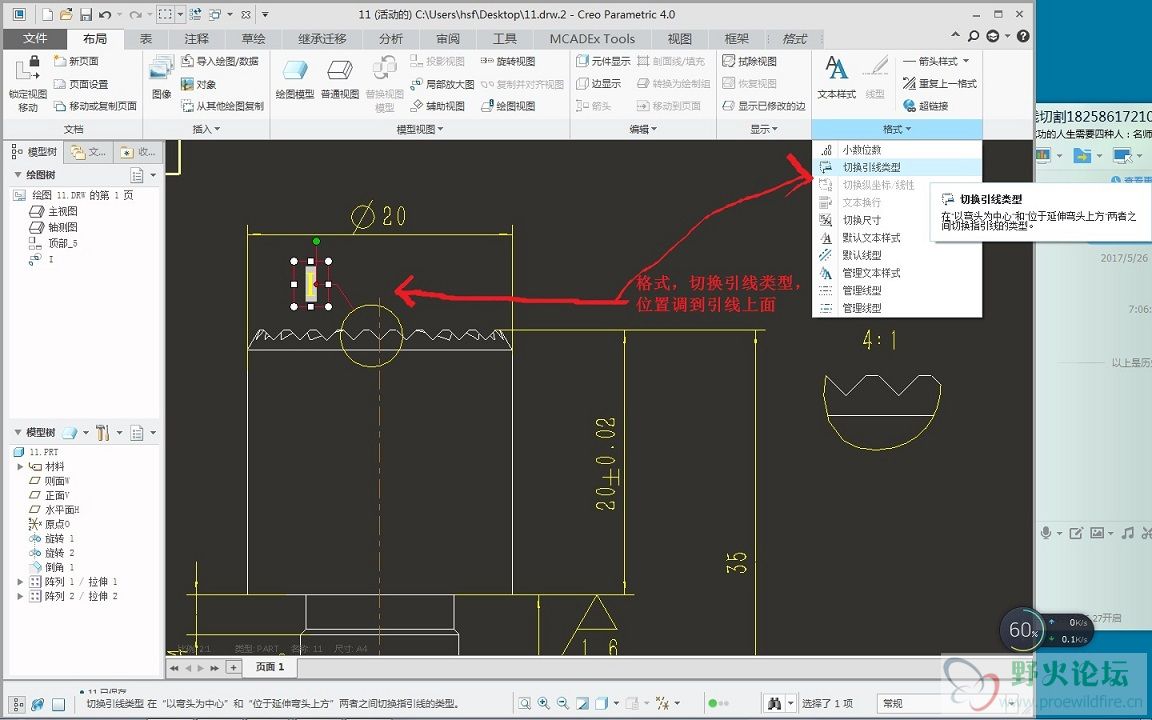Switch to the 草绘 ribbon tab
This screenshot has width=1152, height=720.
(x=253, y=39)
